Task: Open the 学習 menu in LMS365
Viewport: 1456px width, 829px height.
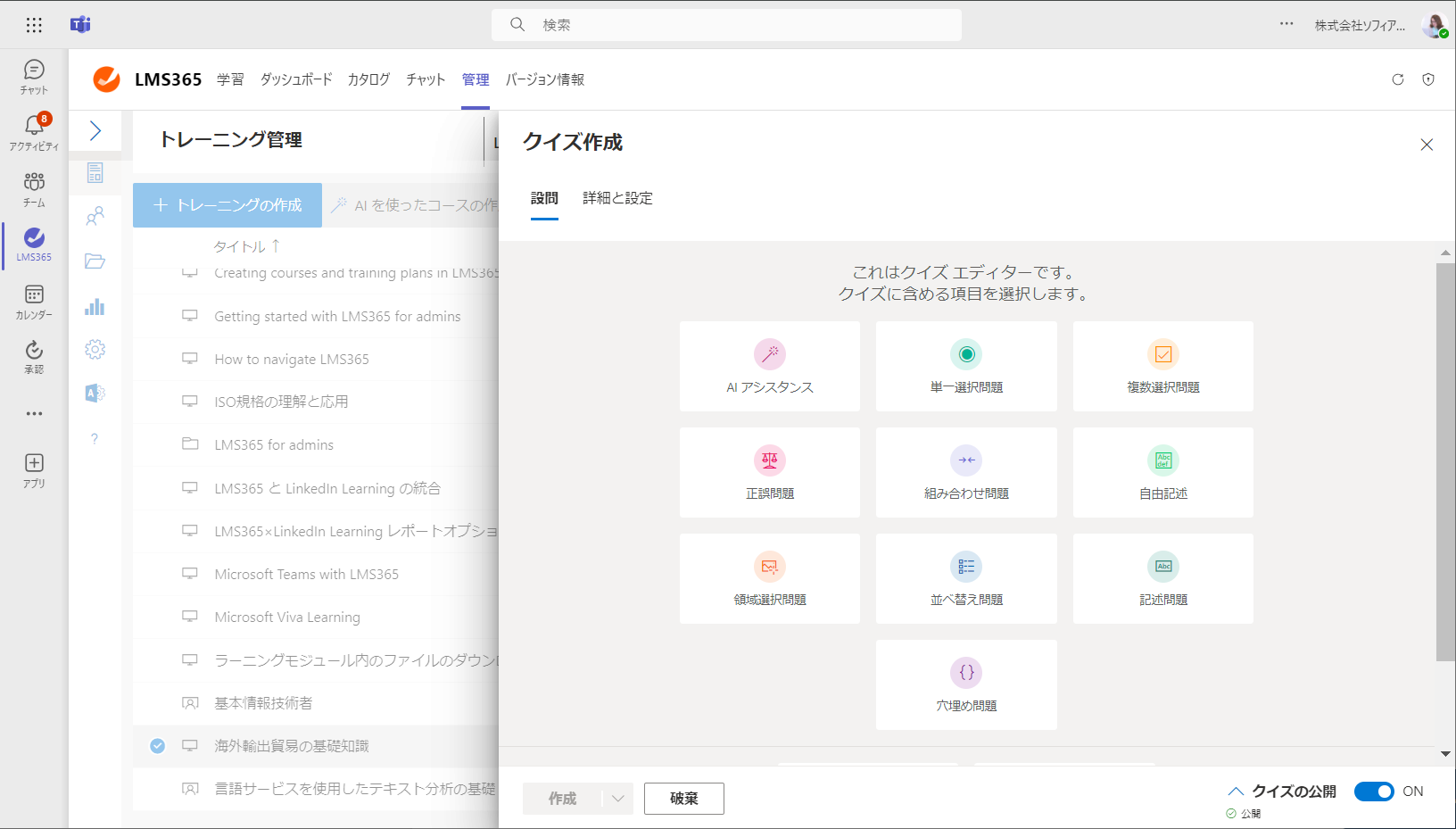Action: coord(232,79)
